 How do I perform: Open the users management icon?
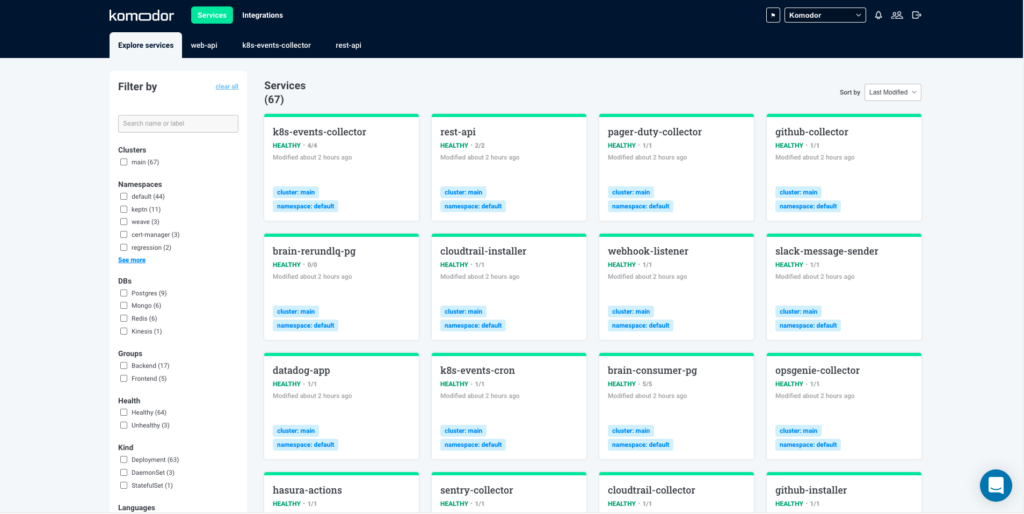click(897, 15)
